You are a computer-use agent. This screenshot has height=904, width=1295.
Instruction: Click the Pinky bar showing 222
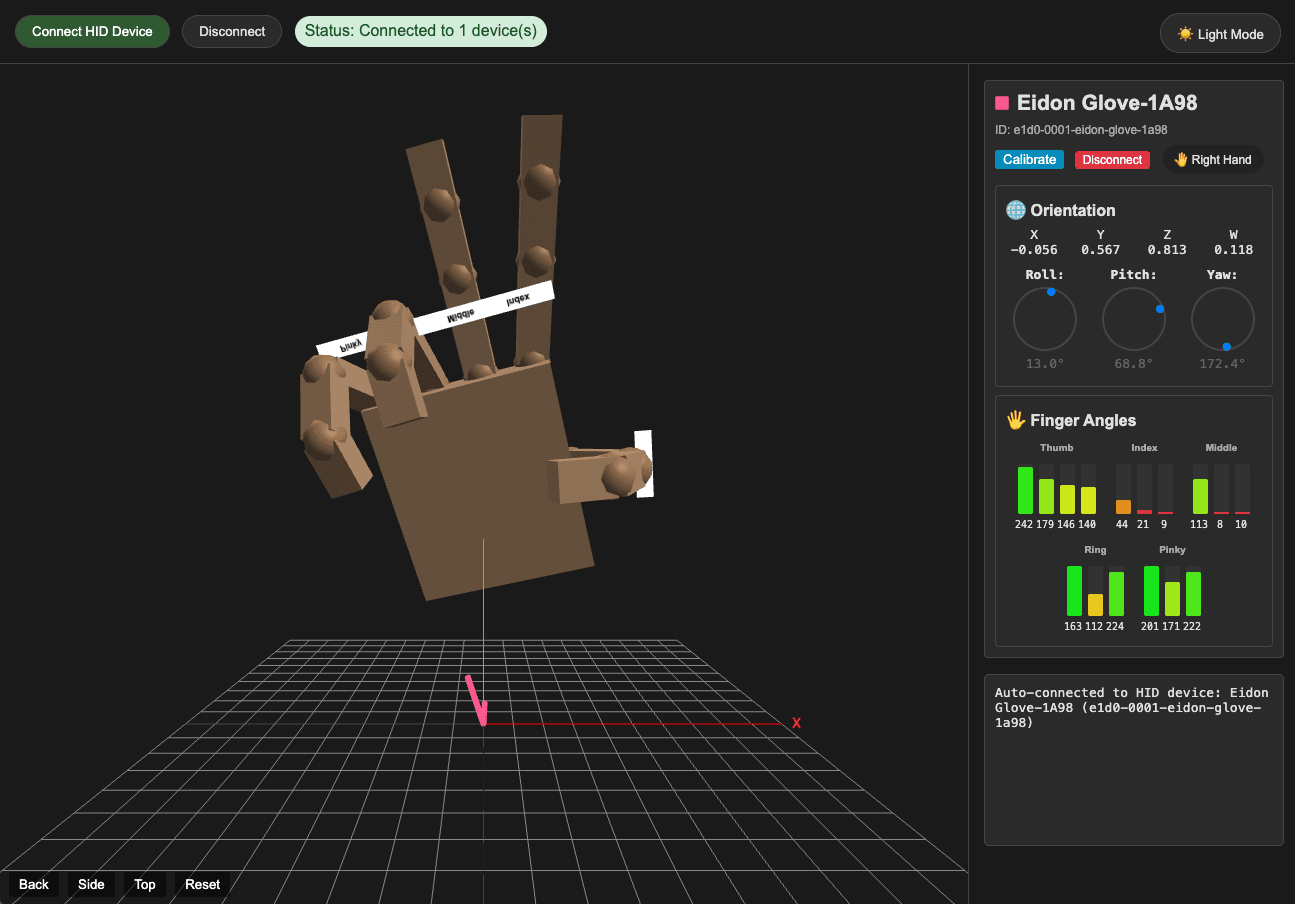tap(1193, 593)
